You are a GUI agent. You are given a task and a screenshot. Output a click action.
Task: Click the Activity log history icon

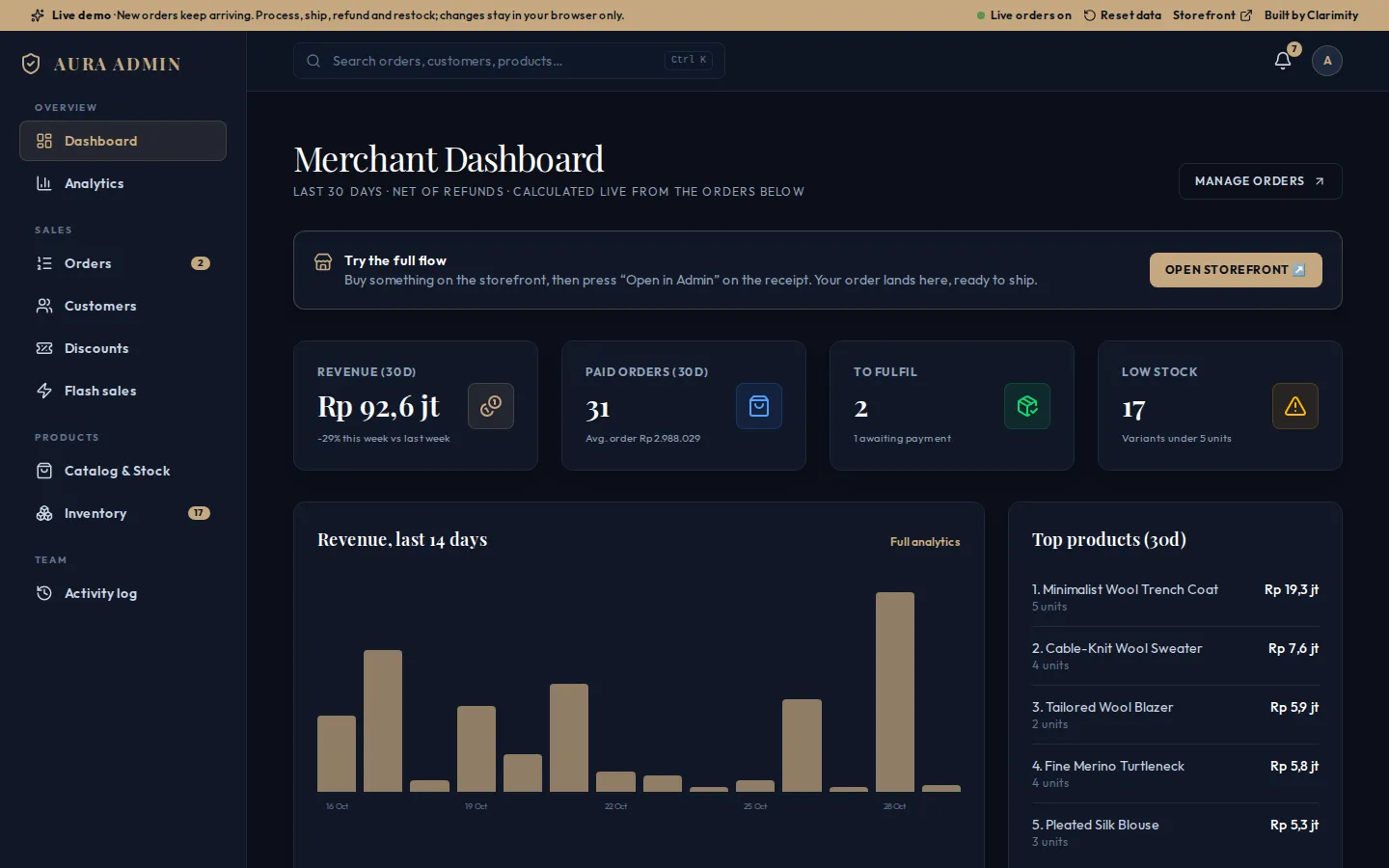[x=44, y=593]
